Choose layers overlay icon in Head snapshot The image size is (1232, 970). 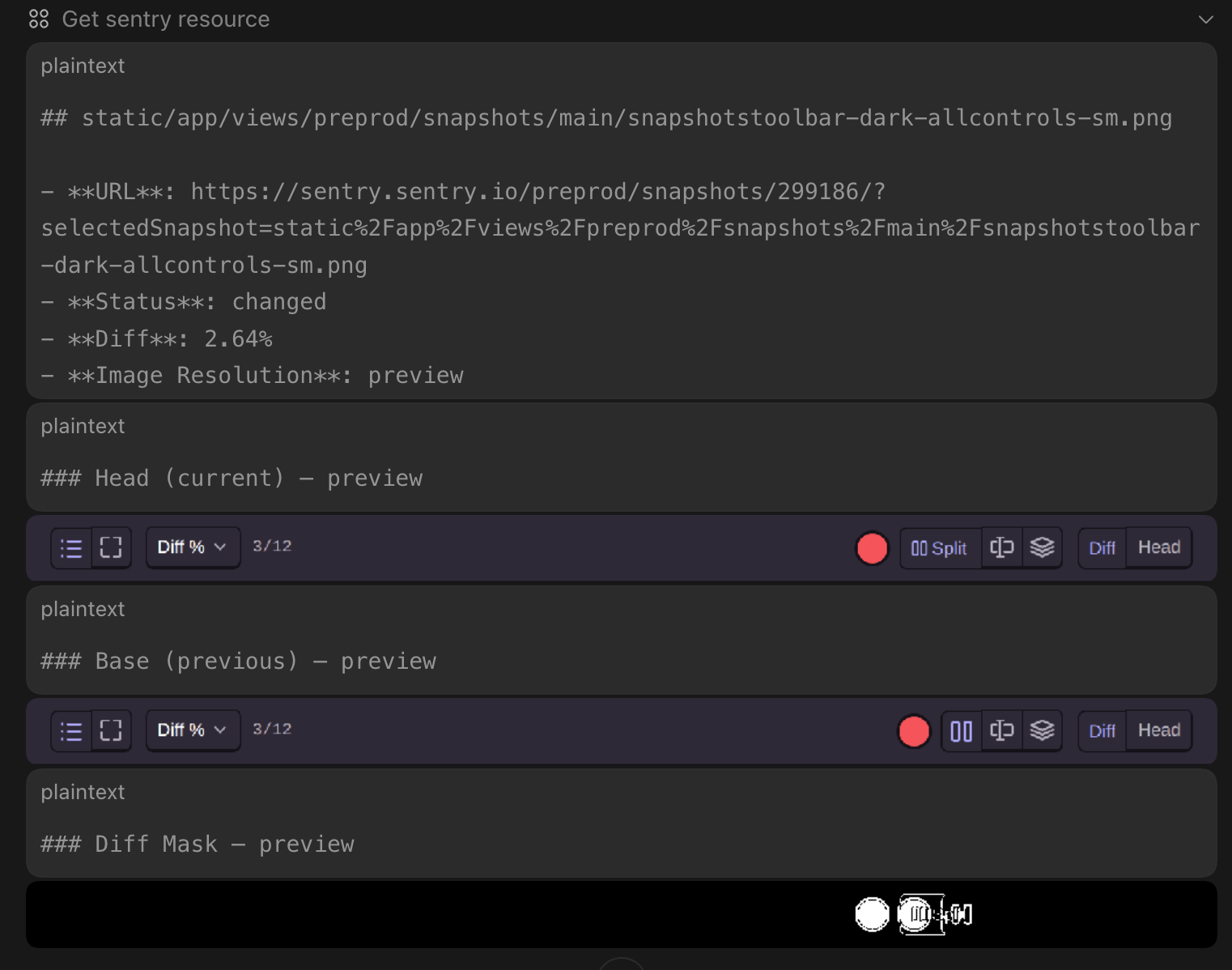pos(1042,548)
